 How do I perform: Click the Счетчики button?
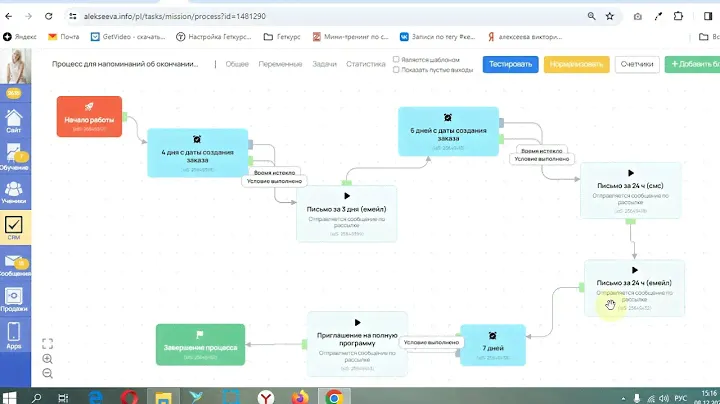pyautogui.click(x=636, y=64)
